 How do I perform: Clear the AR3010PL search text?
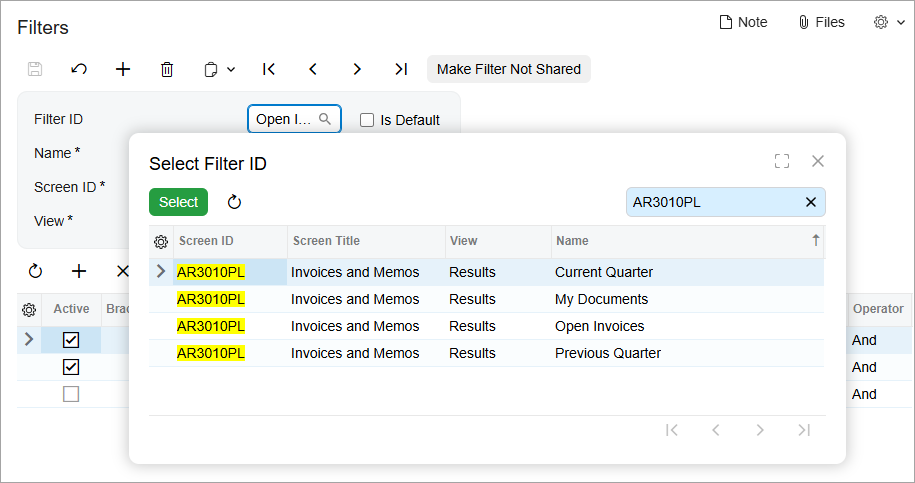pos(811,202)
